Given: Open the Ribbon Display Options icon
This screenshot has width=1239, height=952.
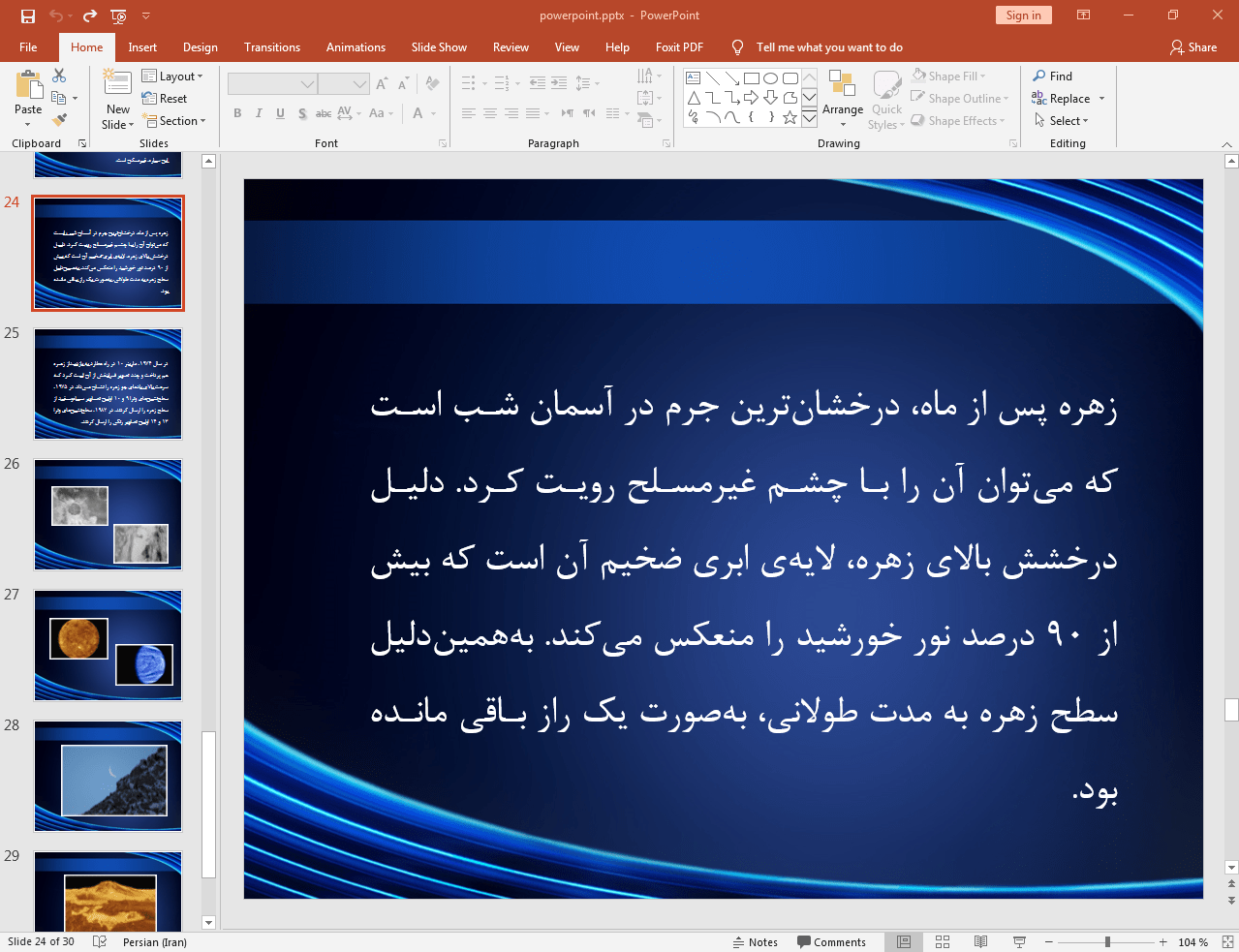Looking at the screenshot, I should click(x=1084, y=15).
